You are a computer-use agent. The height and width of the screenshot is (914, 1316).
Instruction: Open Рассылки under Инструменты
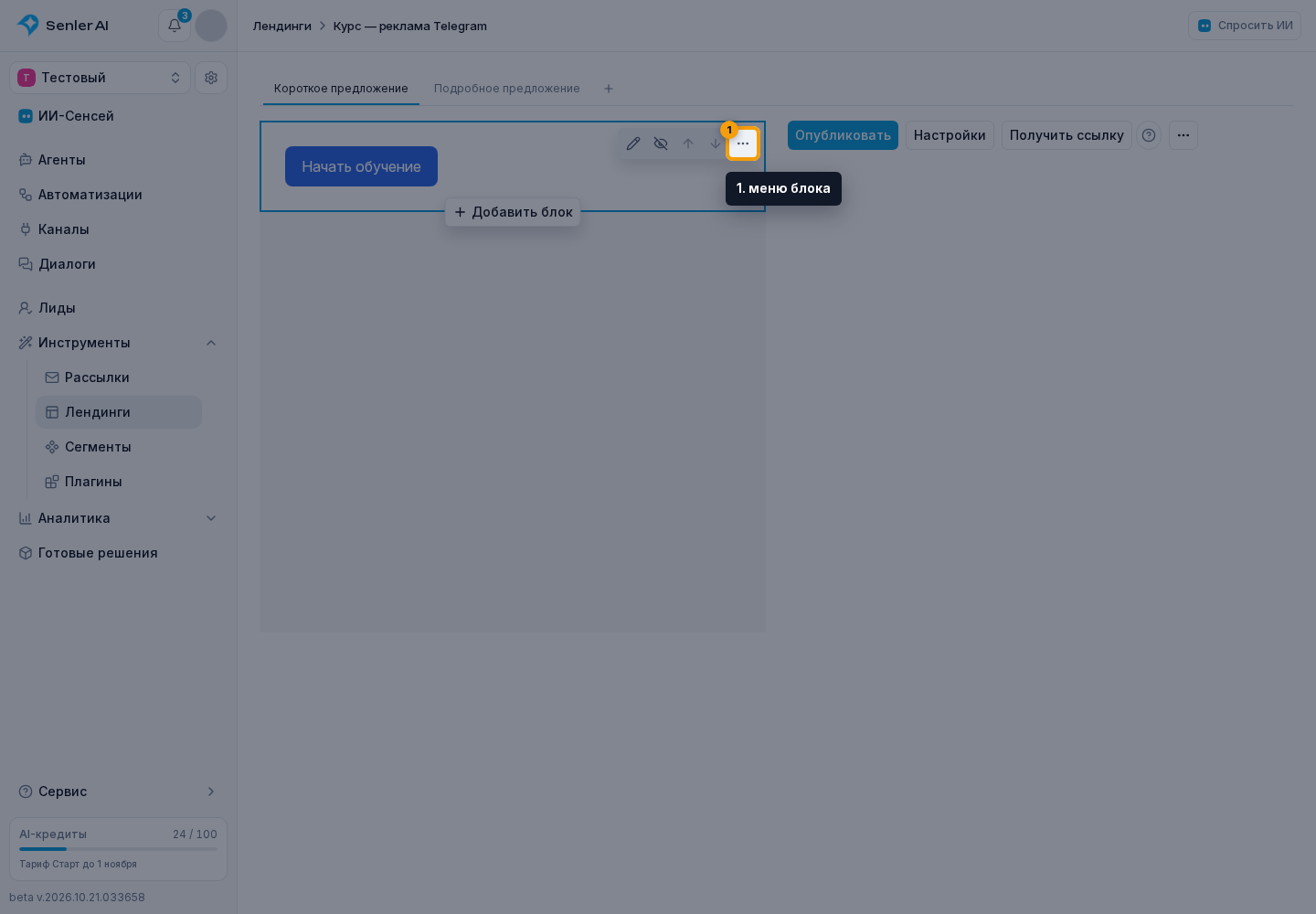click(119, 377)
